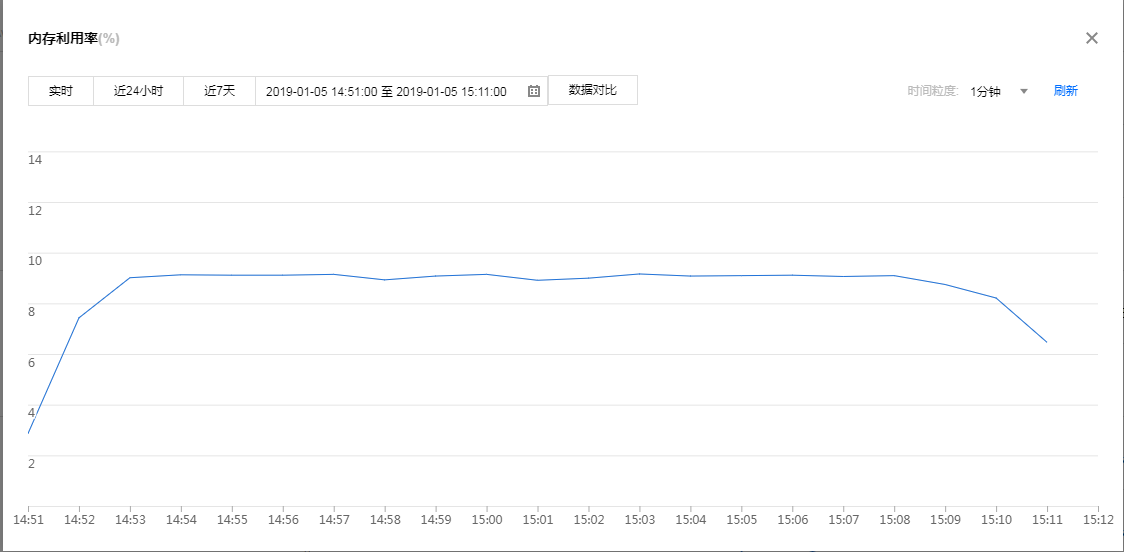Click the granularity dropdown arrow

coord(1023,91)
